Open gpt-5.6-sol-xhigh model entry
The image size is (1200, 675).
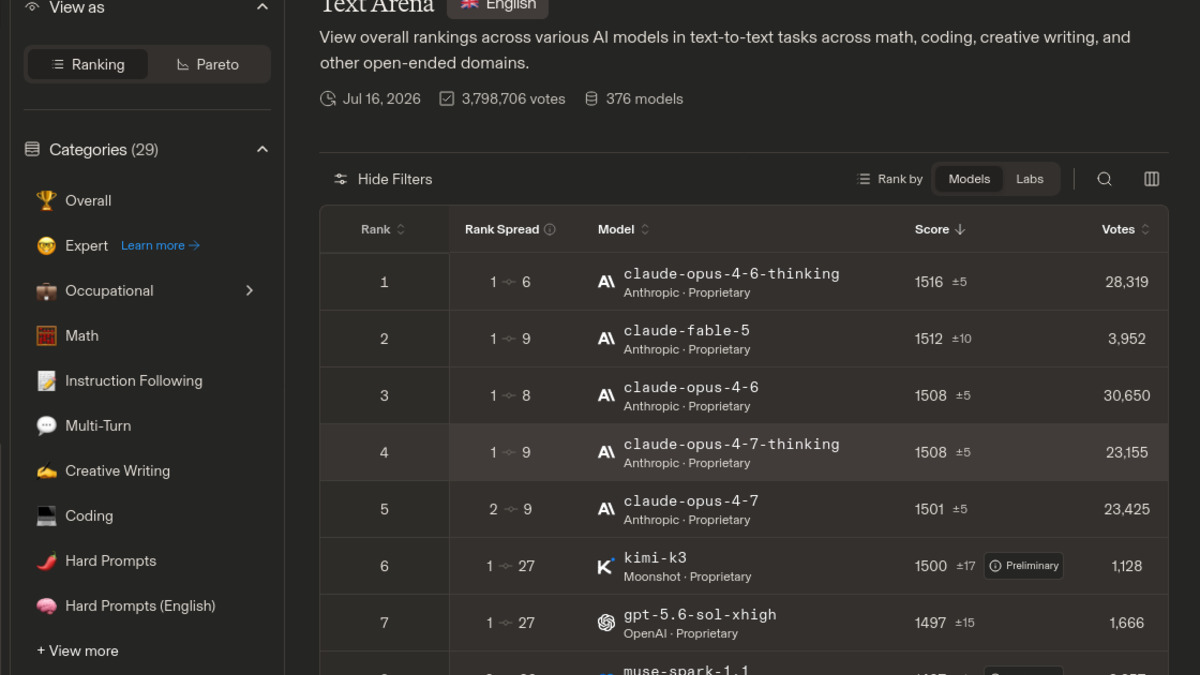pyautogui.click(x=700, y=615)
